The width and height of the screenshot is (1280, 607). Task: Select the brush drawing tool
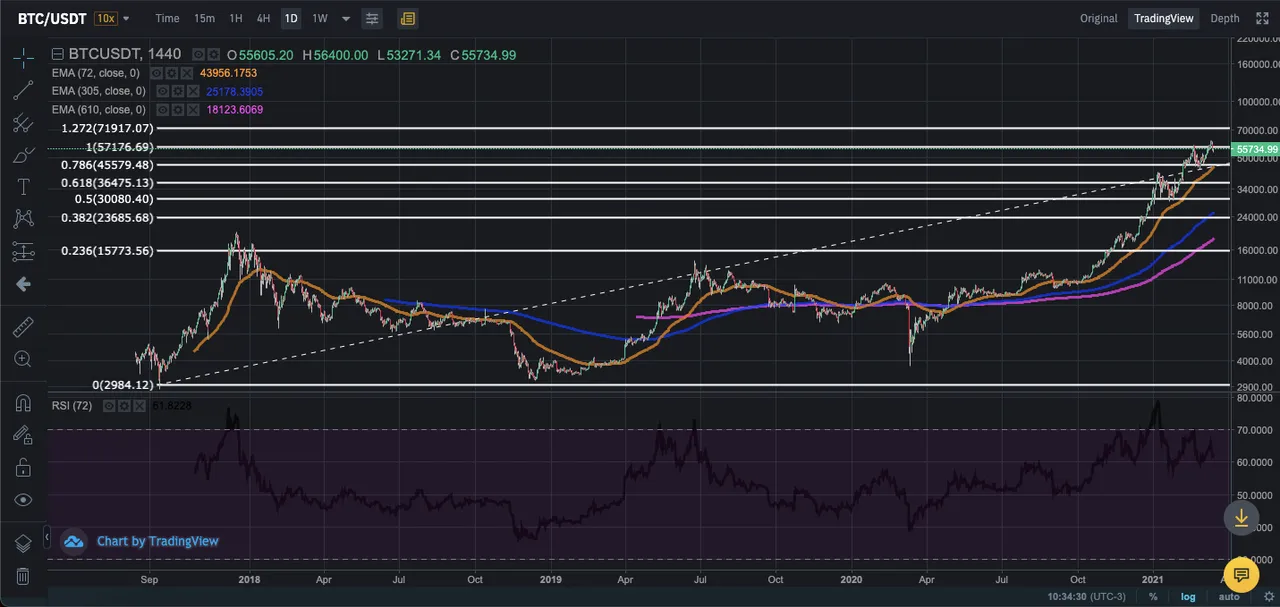(x=23, y=155)
